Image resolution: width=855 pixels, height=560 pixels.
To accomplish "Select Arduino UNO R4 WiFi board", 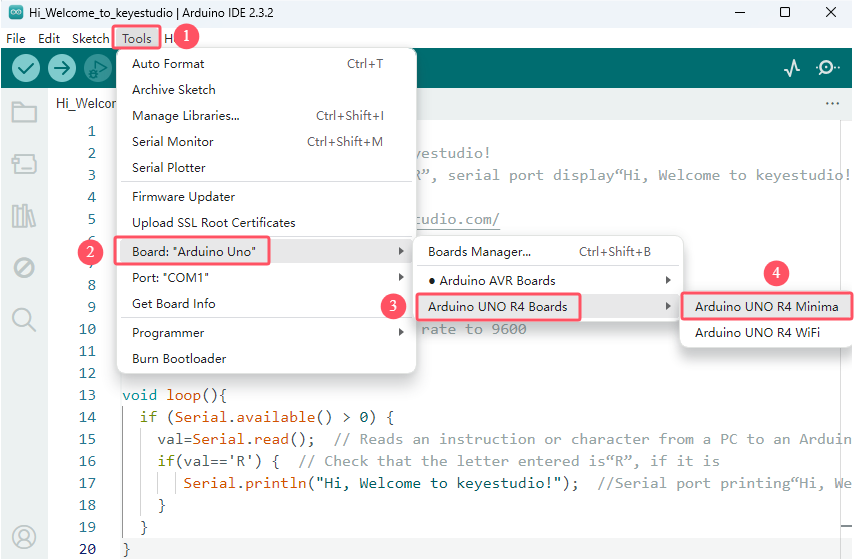I will [766, 333].
